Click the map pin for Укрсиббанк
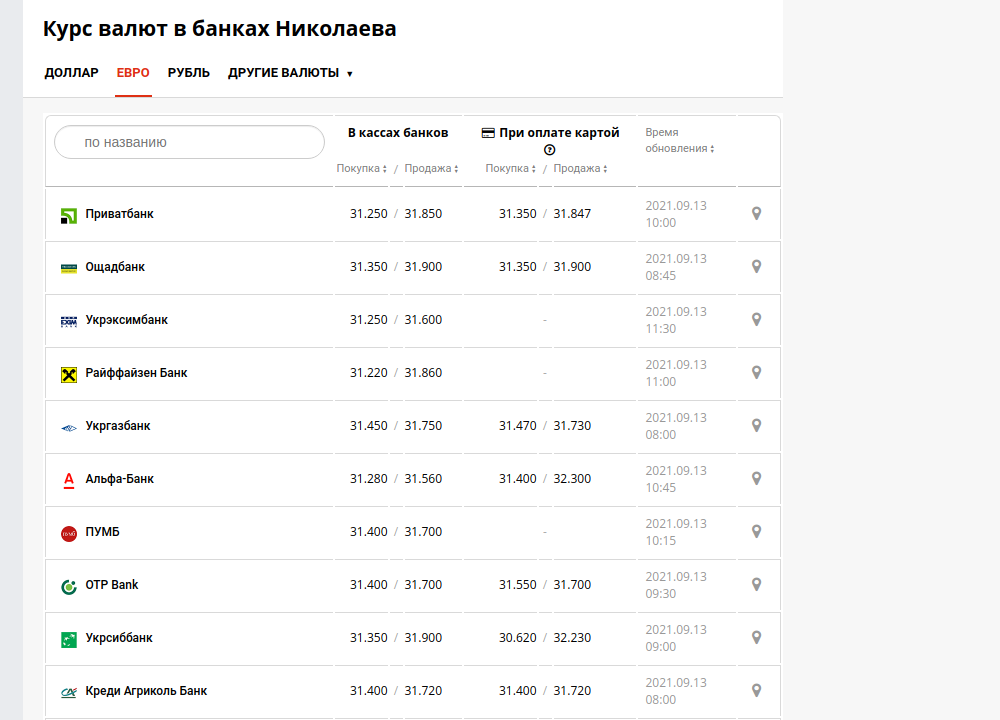1000x720 pixels. (756, 637)
